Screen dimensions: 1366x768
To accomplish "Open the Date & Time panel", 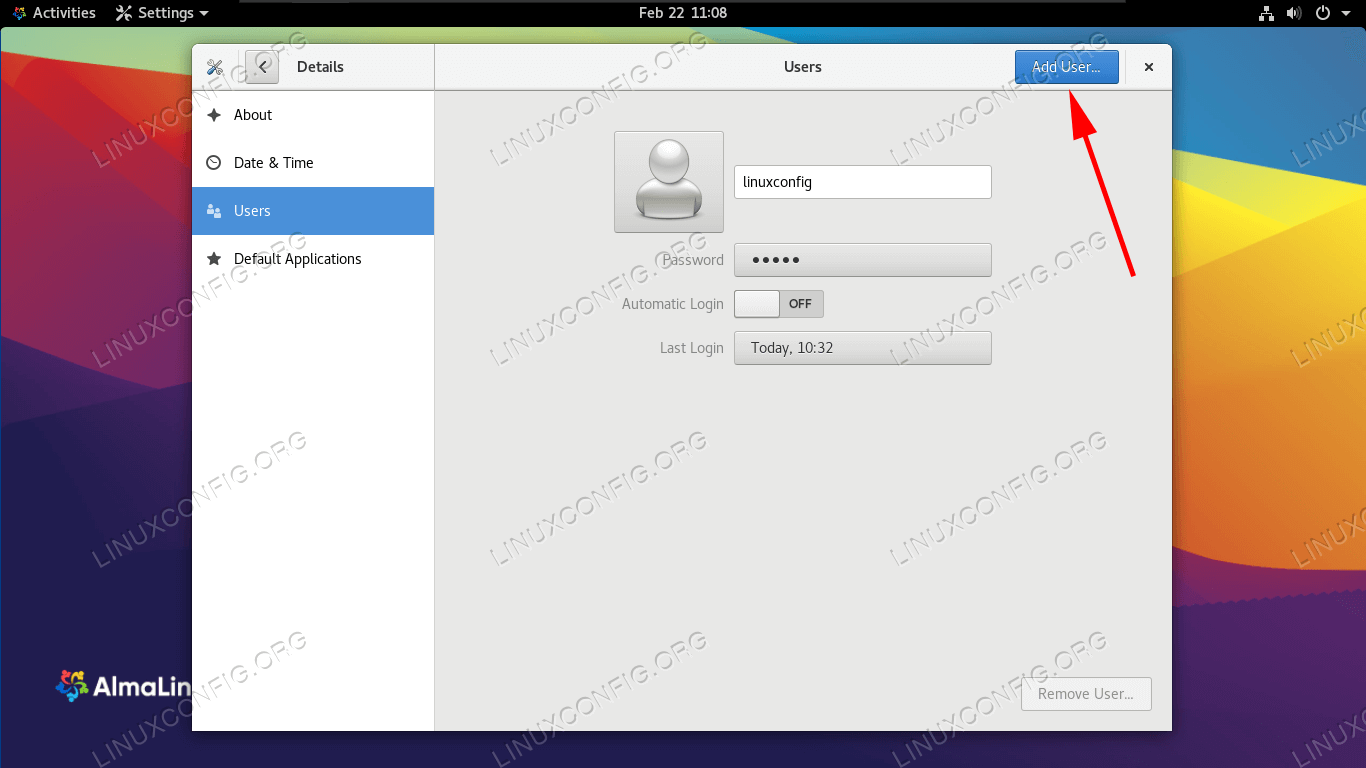I will click(313, 163).
